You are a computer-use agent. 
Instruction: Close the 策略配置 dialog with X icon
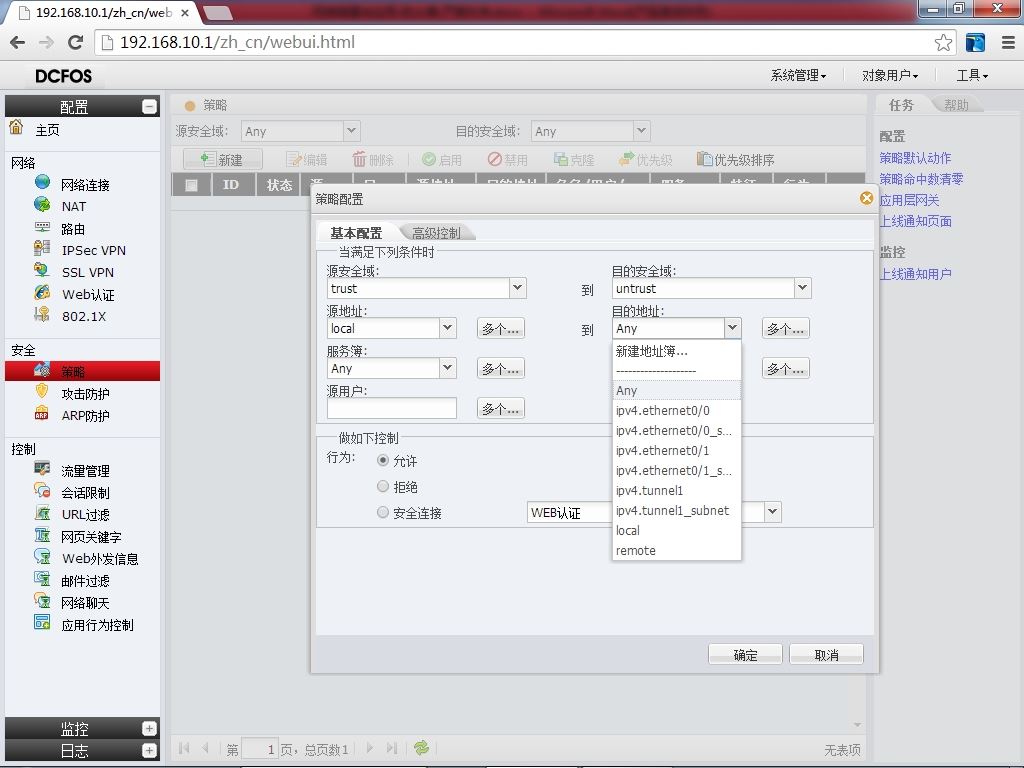tap(867, 198)
